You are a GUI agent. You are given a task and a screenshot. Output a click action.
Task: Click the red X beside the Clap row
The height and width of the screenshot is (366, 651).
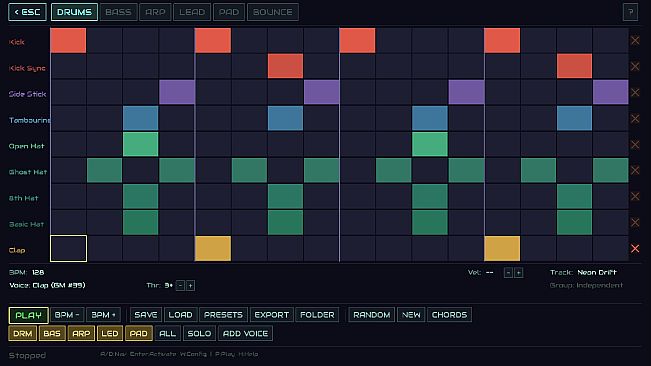click(635, 249)
